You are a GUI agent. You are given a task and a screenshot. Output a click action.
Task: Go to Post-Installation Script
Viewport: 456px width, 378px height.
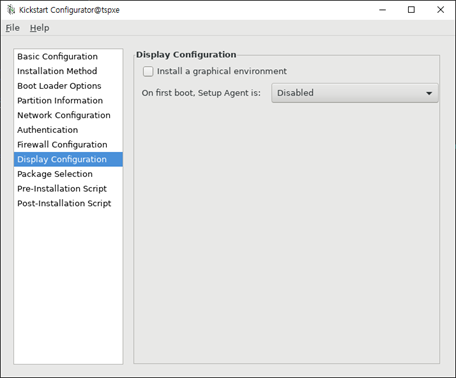tap(68, 203)
